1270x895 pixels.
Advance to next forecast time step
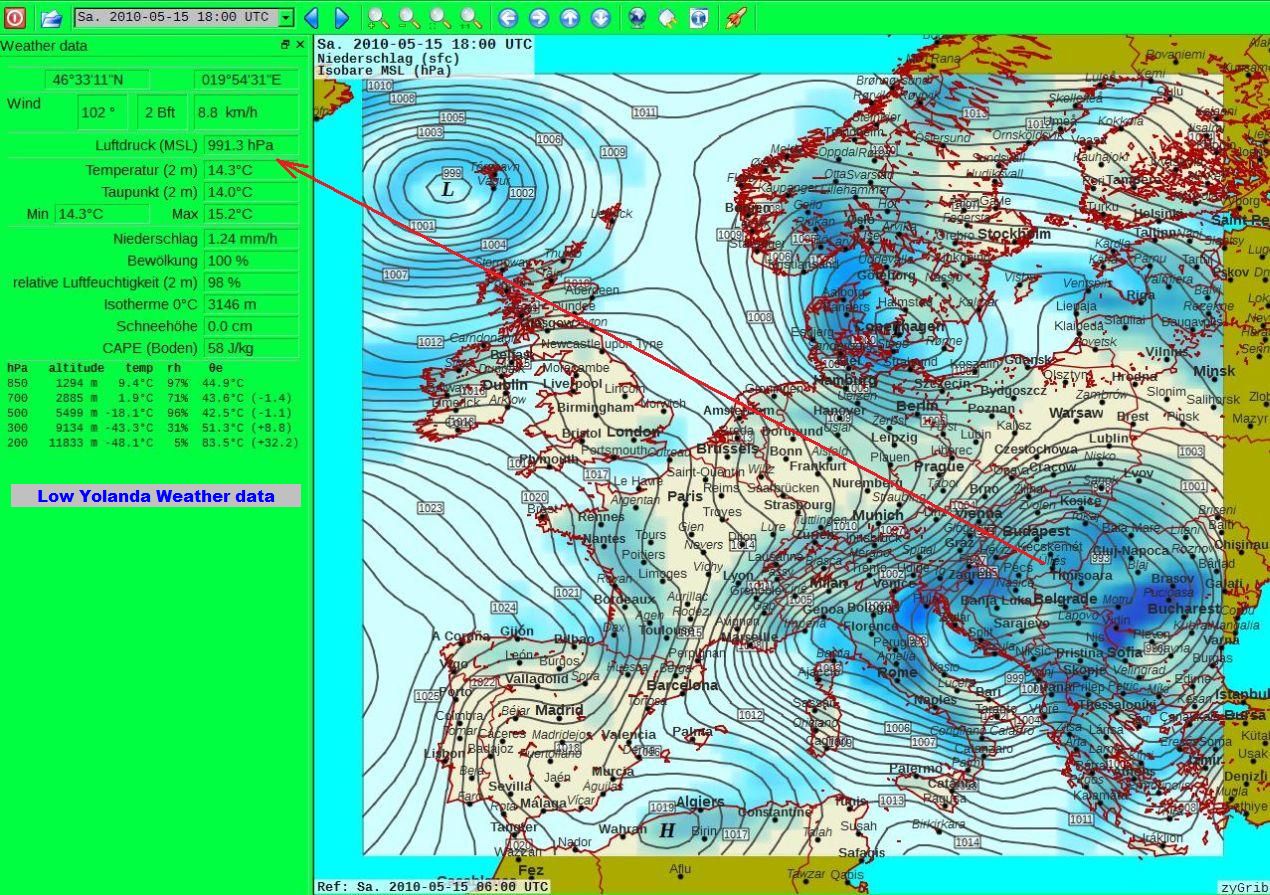coord(341,17)
